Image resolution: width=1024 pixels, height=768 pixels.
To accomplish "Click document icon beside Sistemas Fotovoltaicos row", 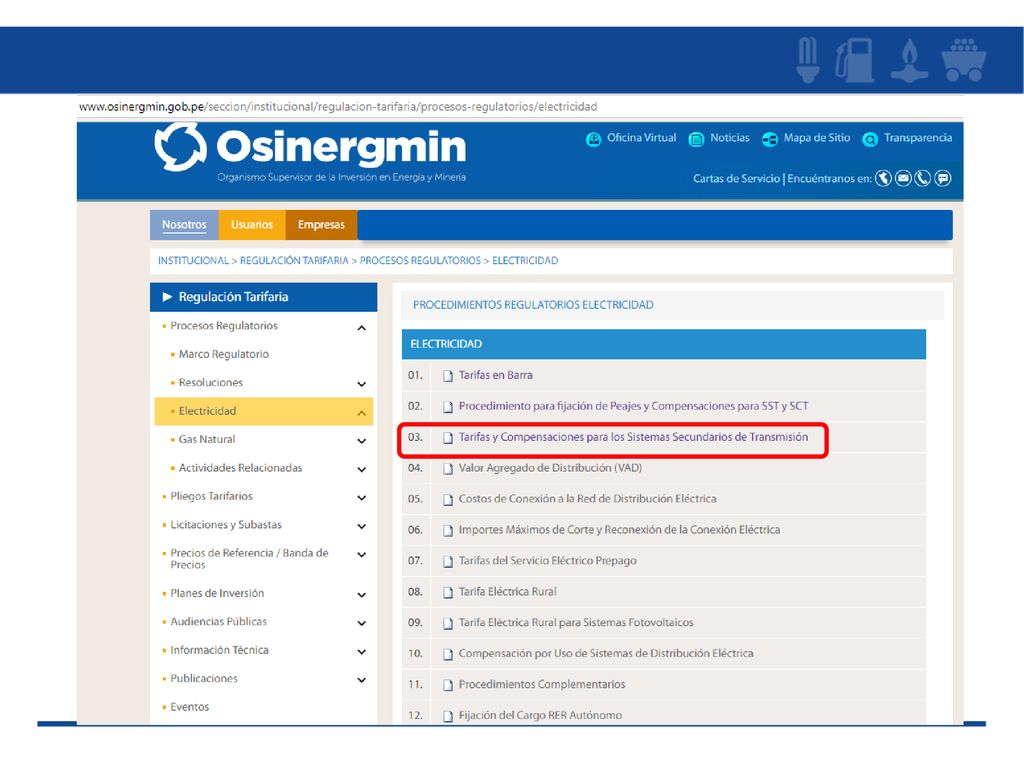I will 448,623.
